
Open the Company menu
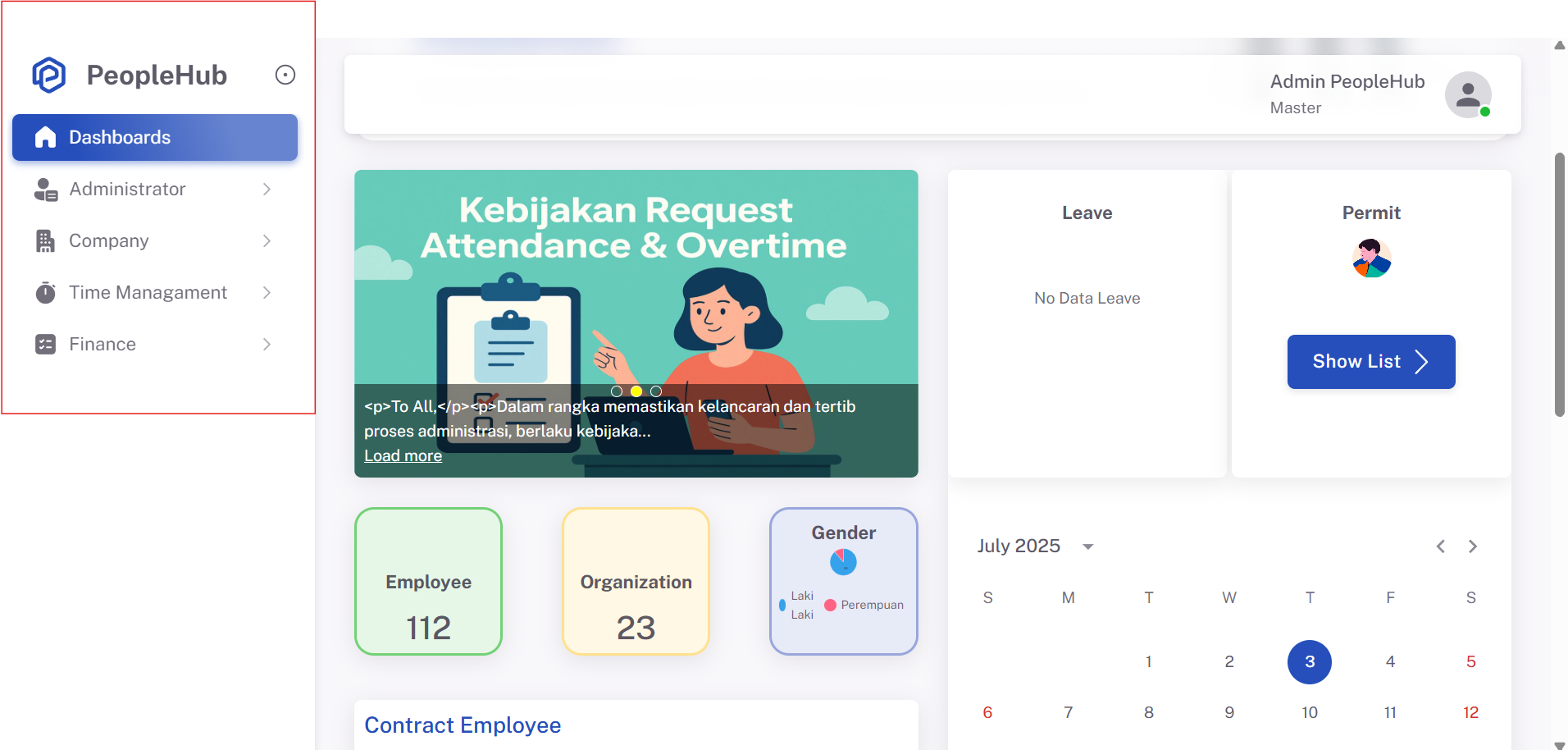pyautogui.click(x=155, y=240)
